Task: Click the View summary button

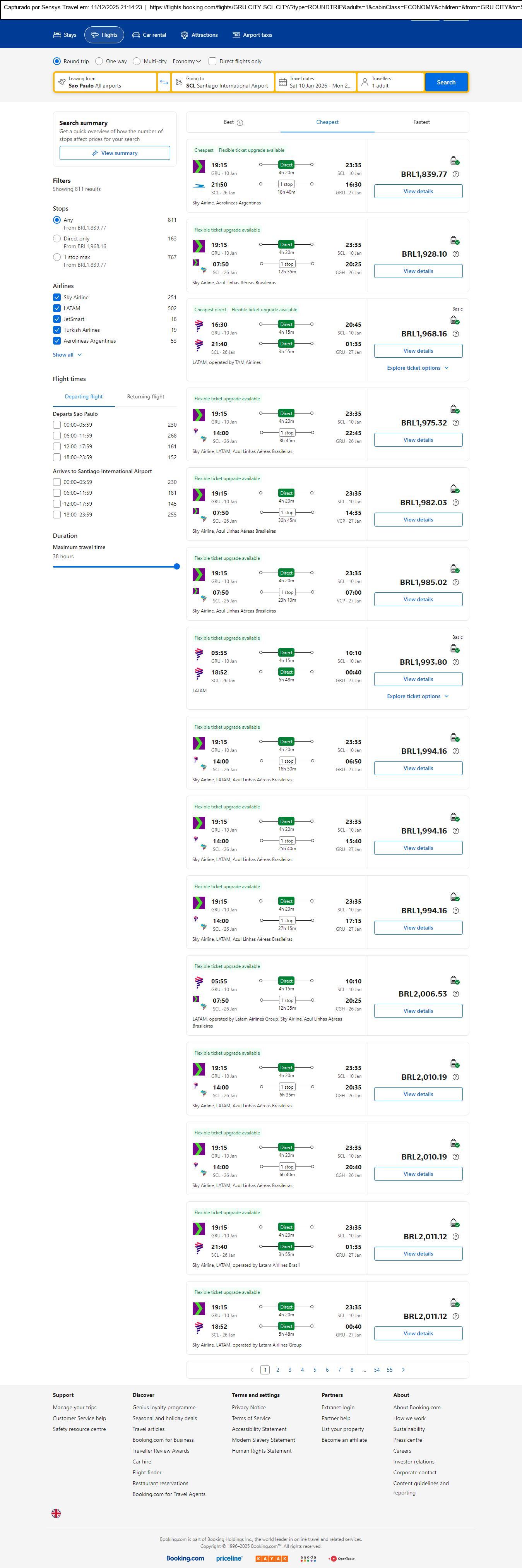Action: [x=115, y=153]
